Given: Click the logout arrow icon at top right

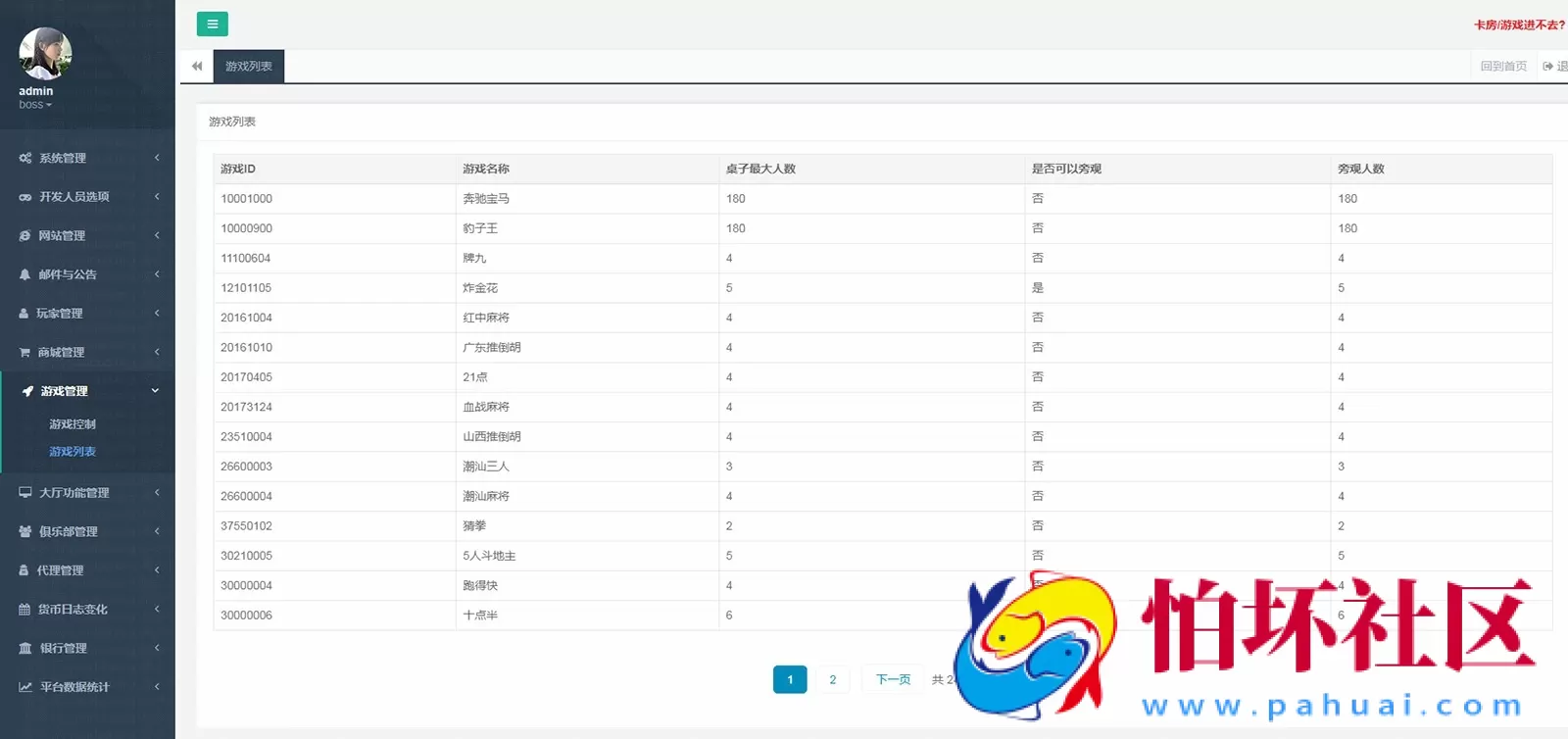Looking at the screenshot, I should coord(1548,67).
